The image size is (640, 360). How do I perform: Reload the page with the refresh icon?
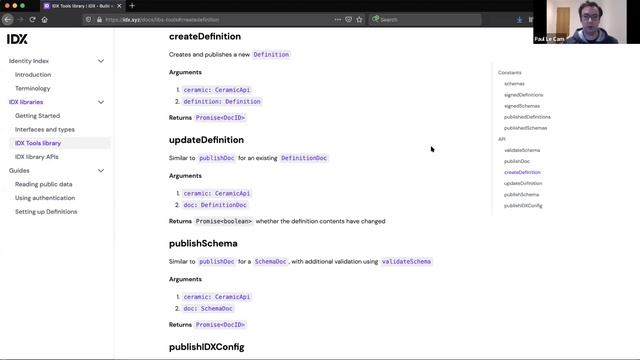tap(32, 20)
